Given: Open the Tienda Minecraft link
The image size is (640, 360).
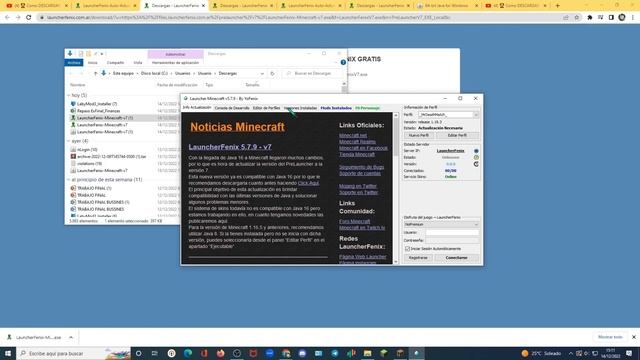Looking at the screenshot, I should [357, 154].
